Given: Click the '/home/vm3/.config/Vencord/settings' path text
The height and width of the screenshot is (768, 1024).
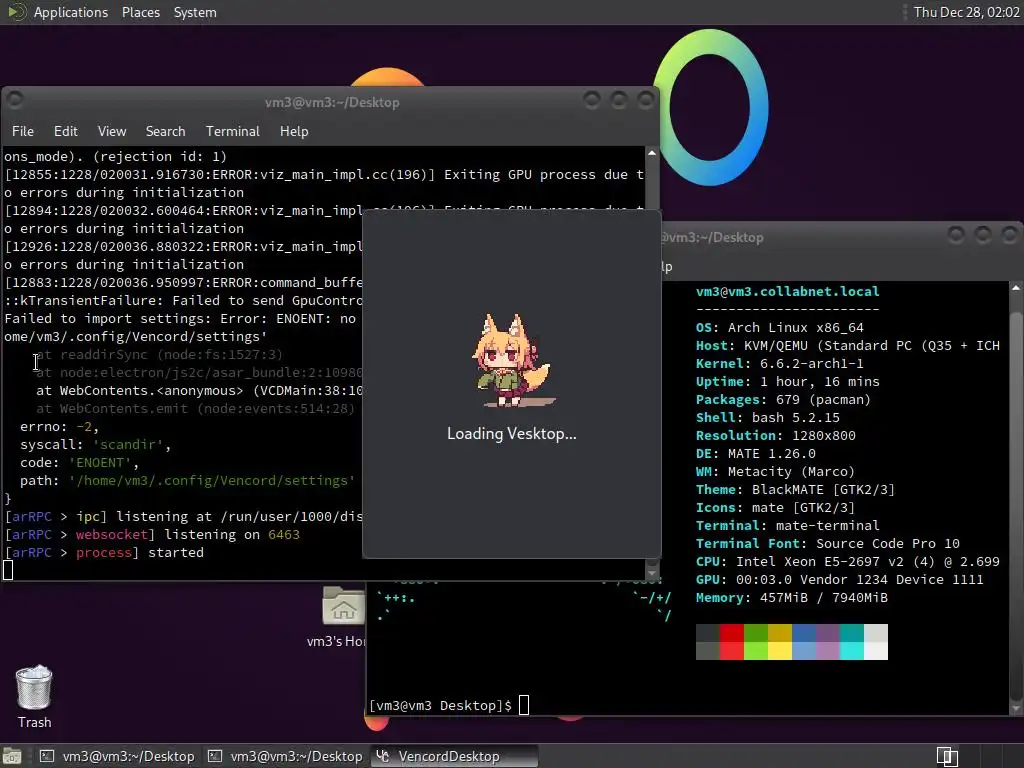Looking at the screenshot, I should [x=212, y=481].
